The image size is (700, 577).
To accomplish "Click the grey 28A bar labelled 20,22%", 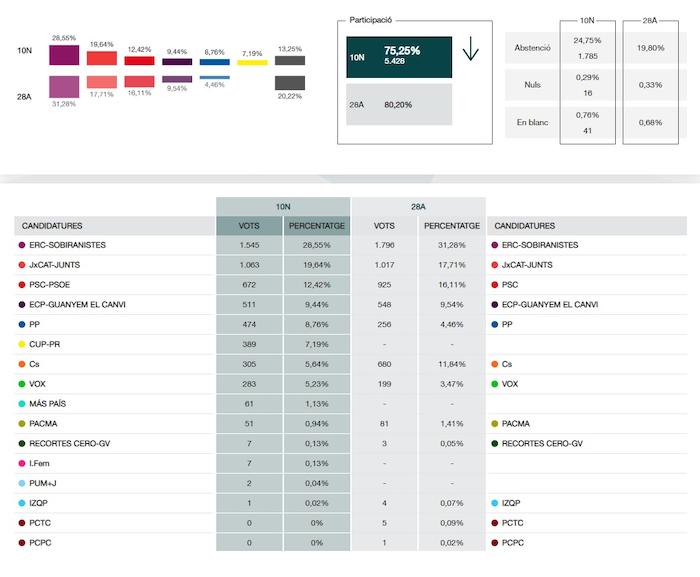I will click(x=290, y=83).
